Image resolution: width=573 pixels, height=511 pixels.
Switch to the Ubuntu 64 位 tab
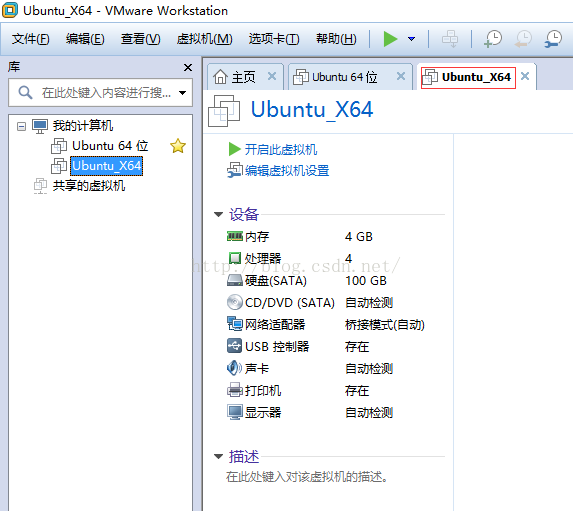tap(344, 77)
